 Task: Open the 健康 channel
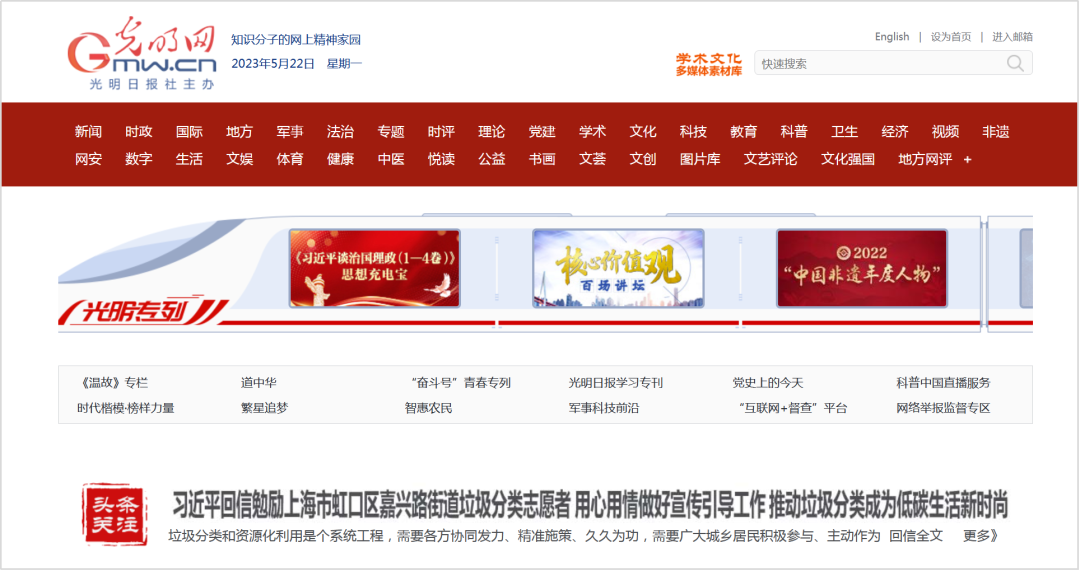pyautogui.click(x=340, y=159)
